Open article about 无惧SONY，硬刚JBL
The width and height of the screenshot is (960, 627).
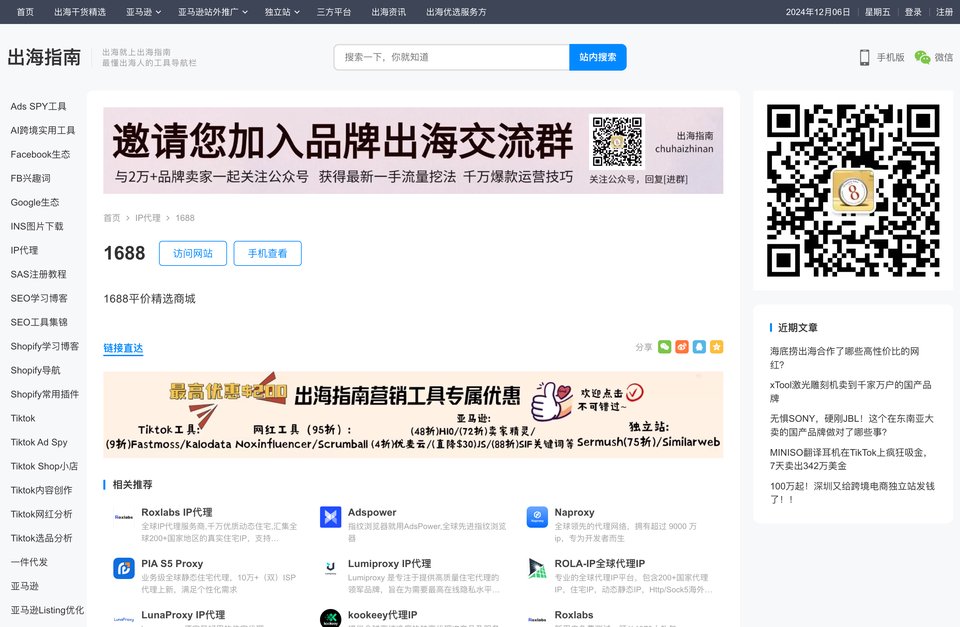852,425
